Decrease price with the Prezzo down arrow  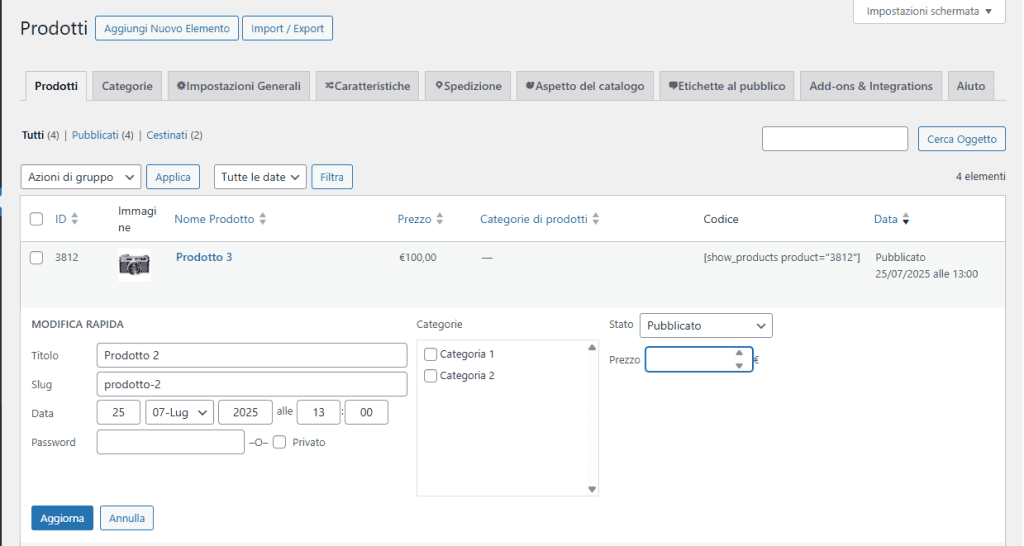739,366
